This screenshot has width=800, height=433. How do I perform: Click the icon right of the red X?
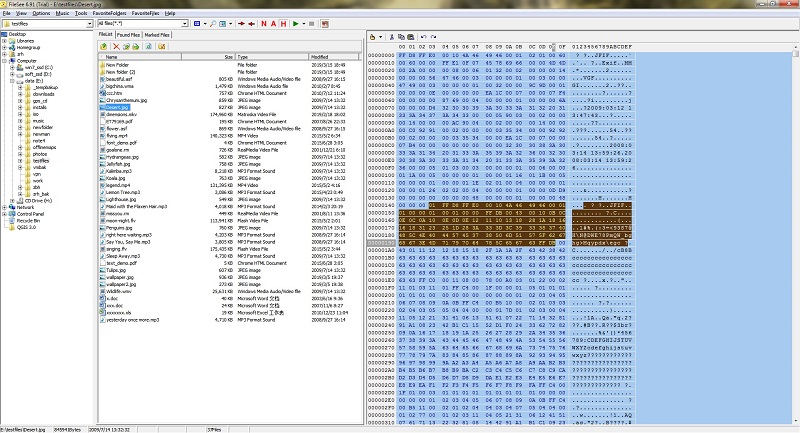coord(126,46)
